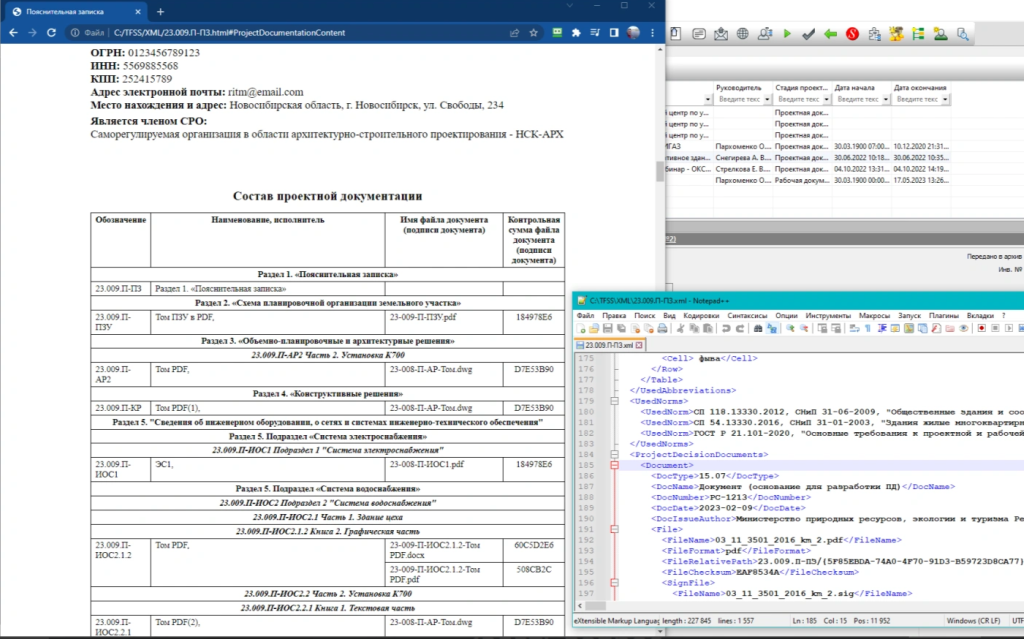Screen dimensions: 1024x639
Task: Click the red S circle icon
Action: point(852,34)
